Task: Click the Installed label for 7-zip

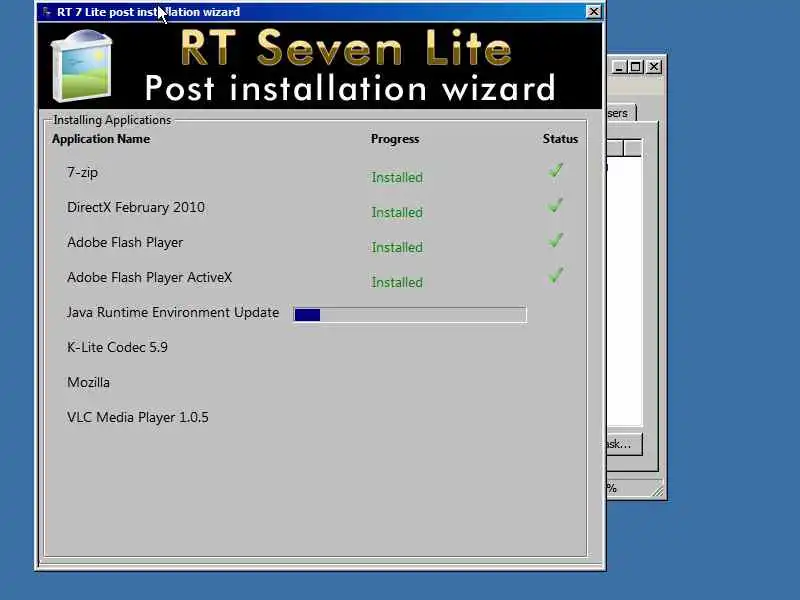Action: 397,178
